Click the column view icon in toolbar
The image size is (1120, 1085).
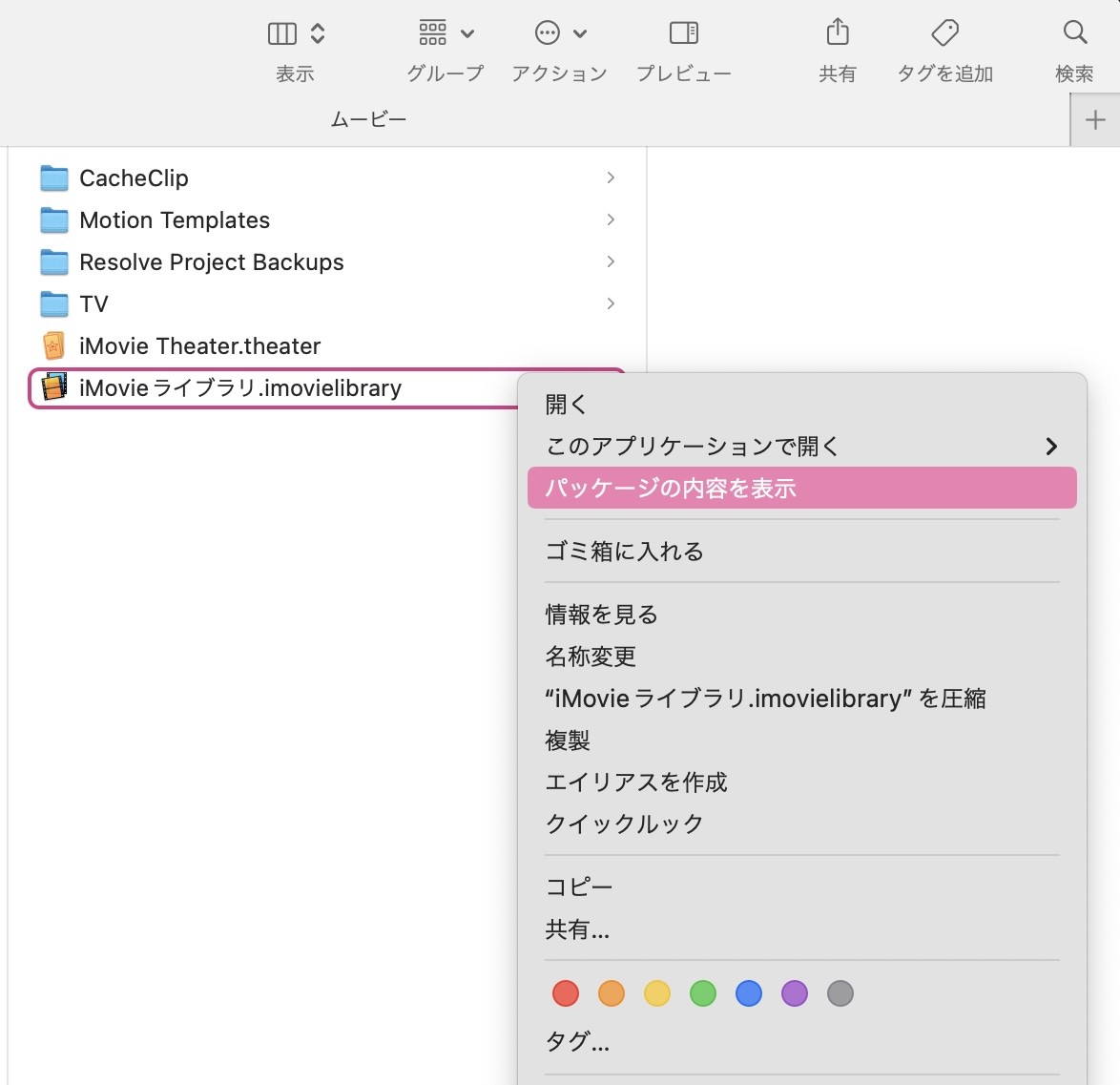click(x=282, y=33)
